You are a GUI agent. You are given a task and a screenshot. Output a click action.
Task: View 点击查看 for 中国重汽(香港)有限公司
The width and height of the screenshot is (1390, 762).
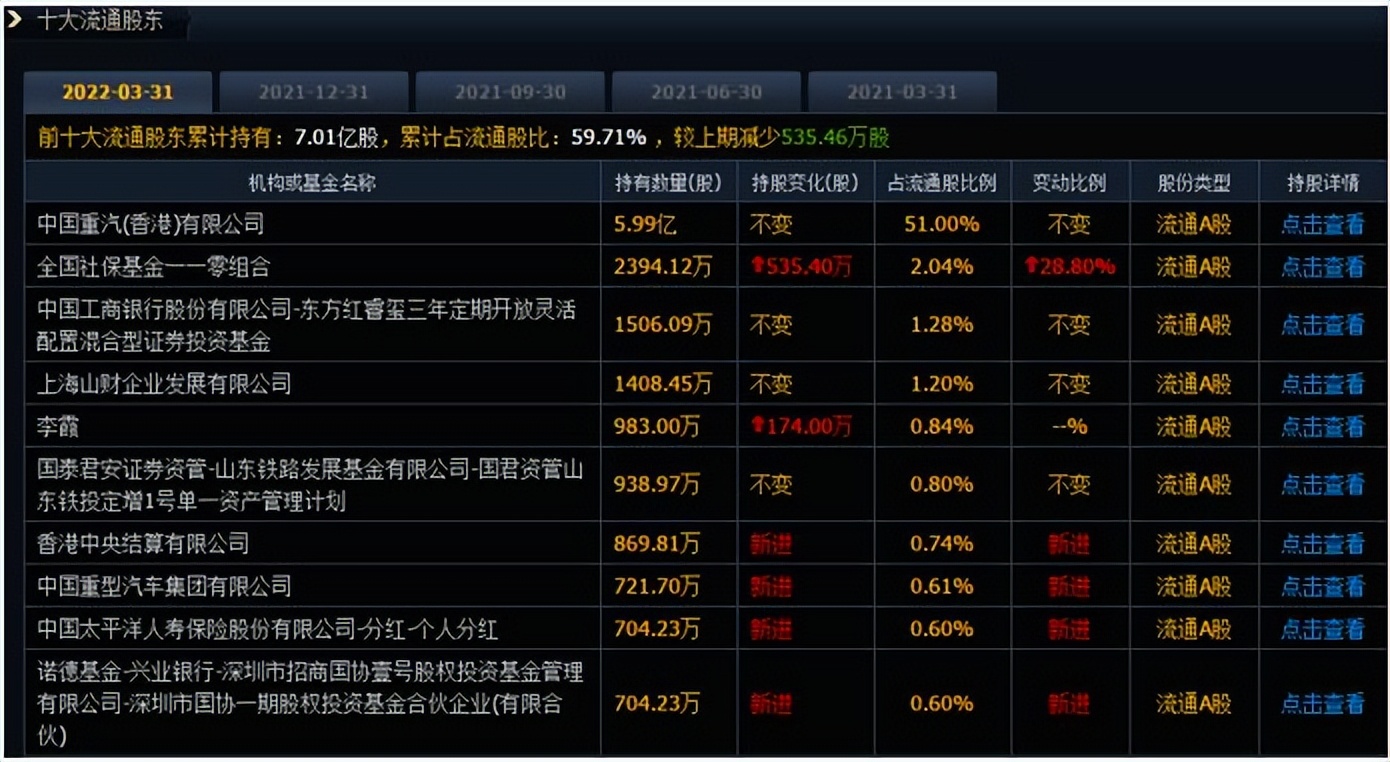coord(1322,224)
